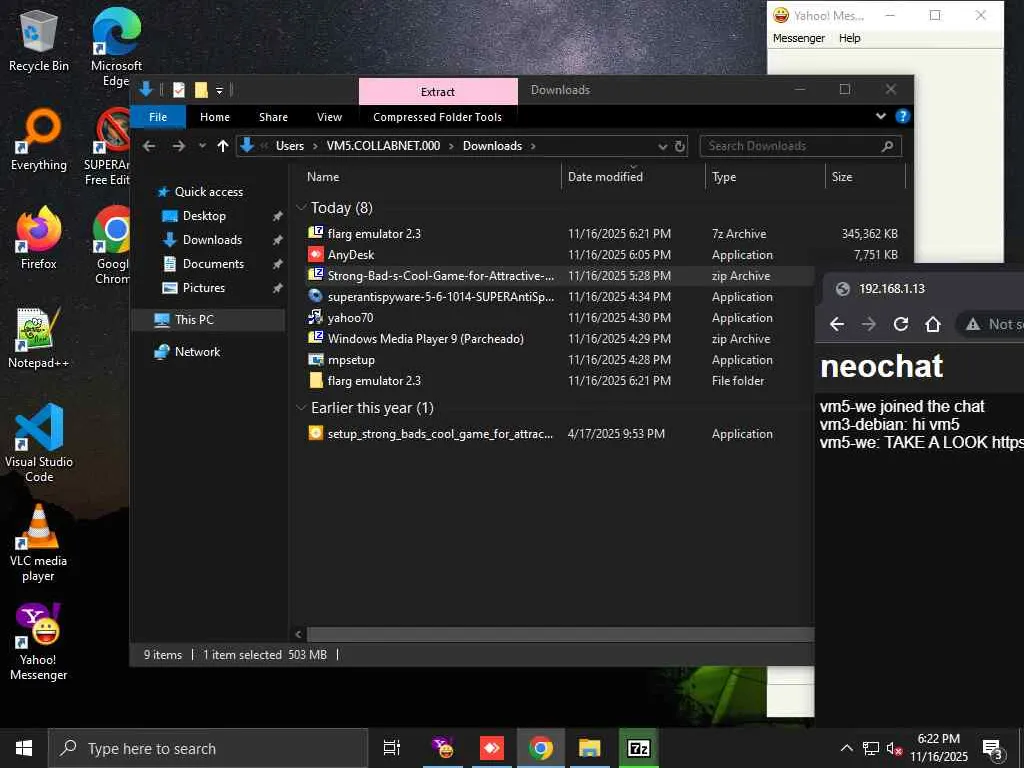Open the Messenger menu in Yahoo window
1024x768 pixels.
(798, 38)
